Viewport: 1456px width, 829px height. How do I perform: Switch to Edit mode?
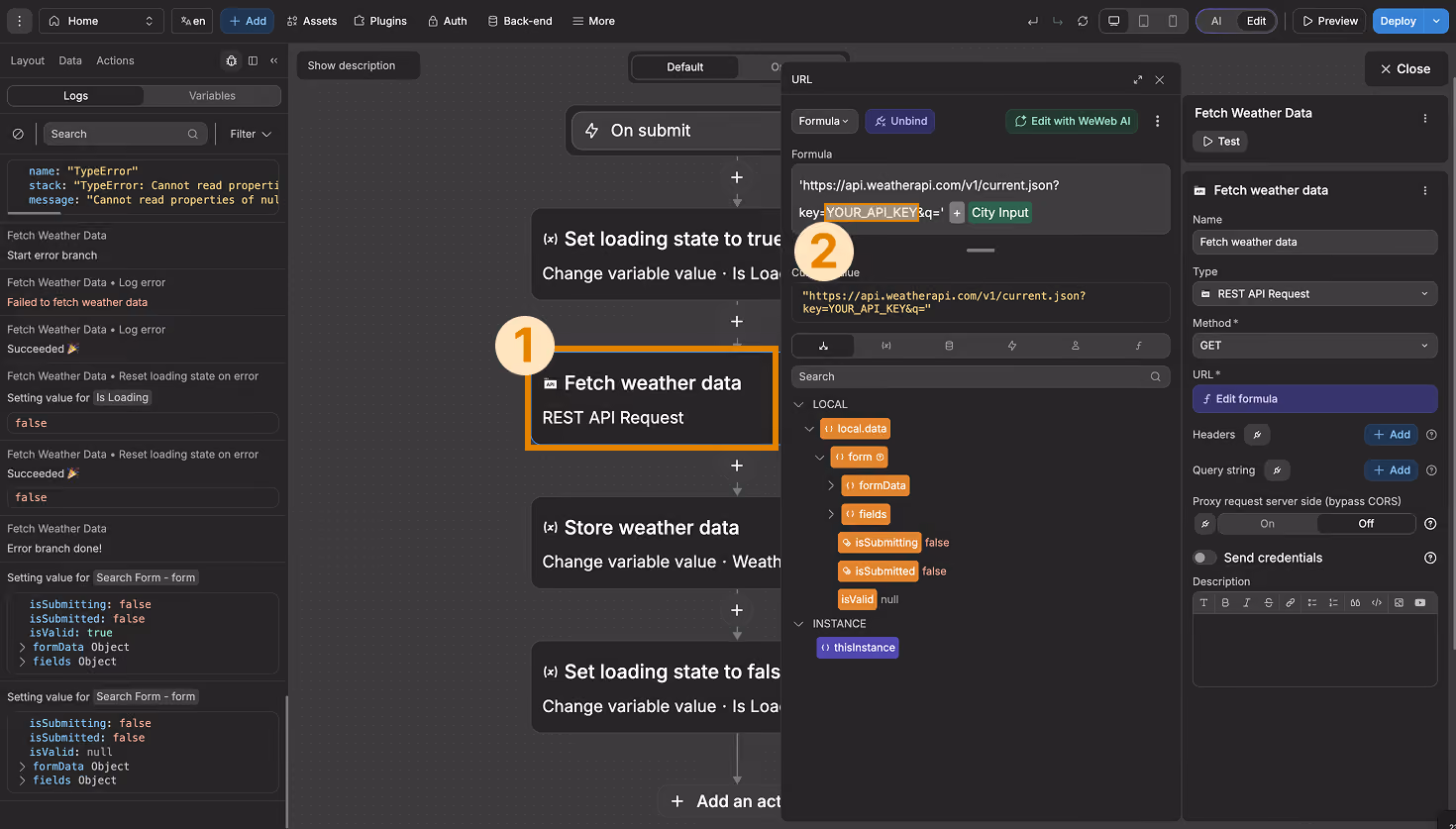(x=1256, y=21)
